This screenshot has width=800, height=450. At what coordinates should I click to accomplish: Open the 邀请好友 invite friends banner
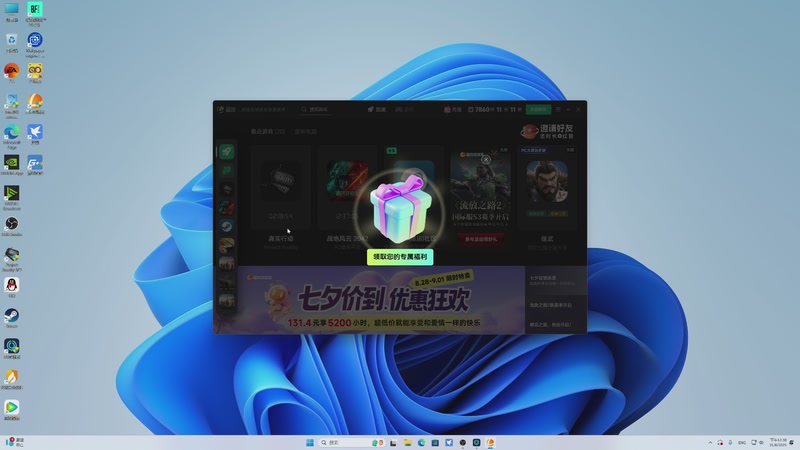[x=547, y=132]
